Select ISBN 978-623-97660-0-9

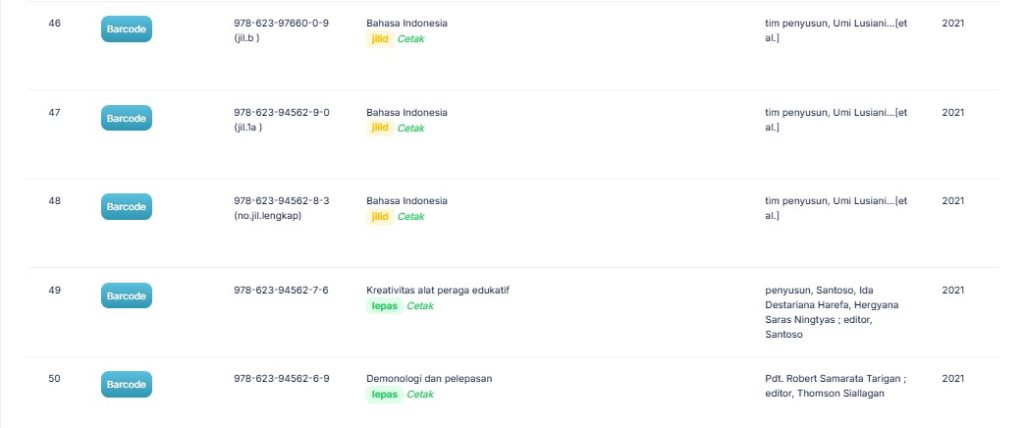click(x=281, y=23)
